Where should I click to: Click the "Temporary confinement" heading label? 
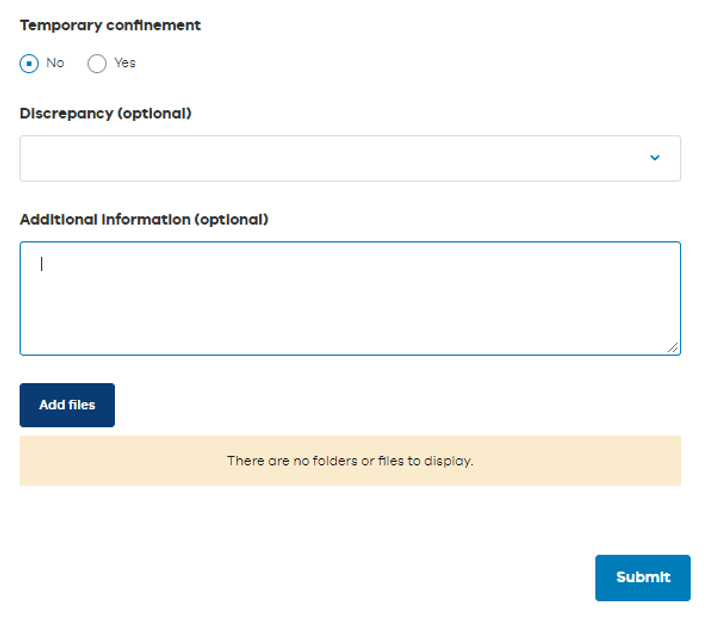(110, 25)
